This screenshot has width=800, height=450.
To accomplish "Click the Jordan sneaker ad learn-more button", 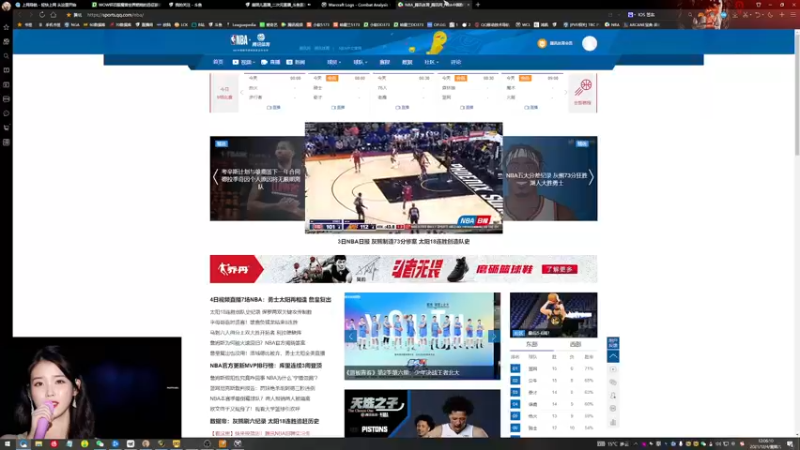I will coord(560,269).
